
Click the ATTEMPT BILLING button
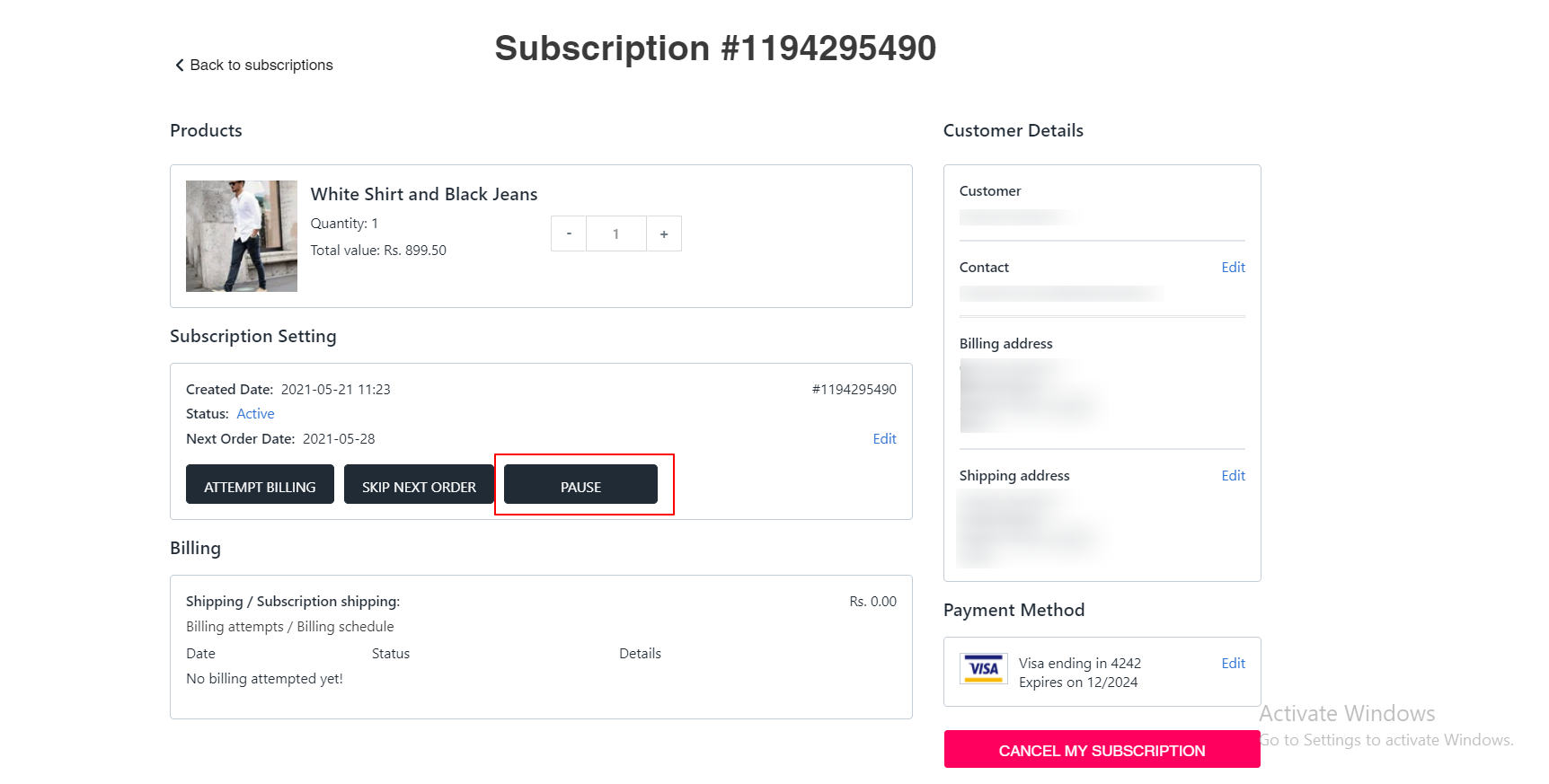pyautogui.click(x=260, y=484)
